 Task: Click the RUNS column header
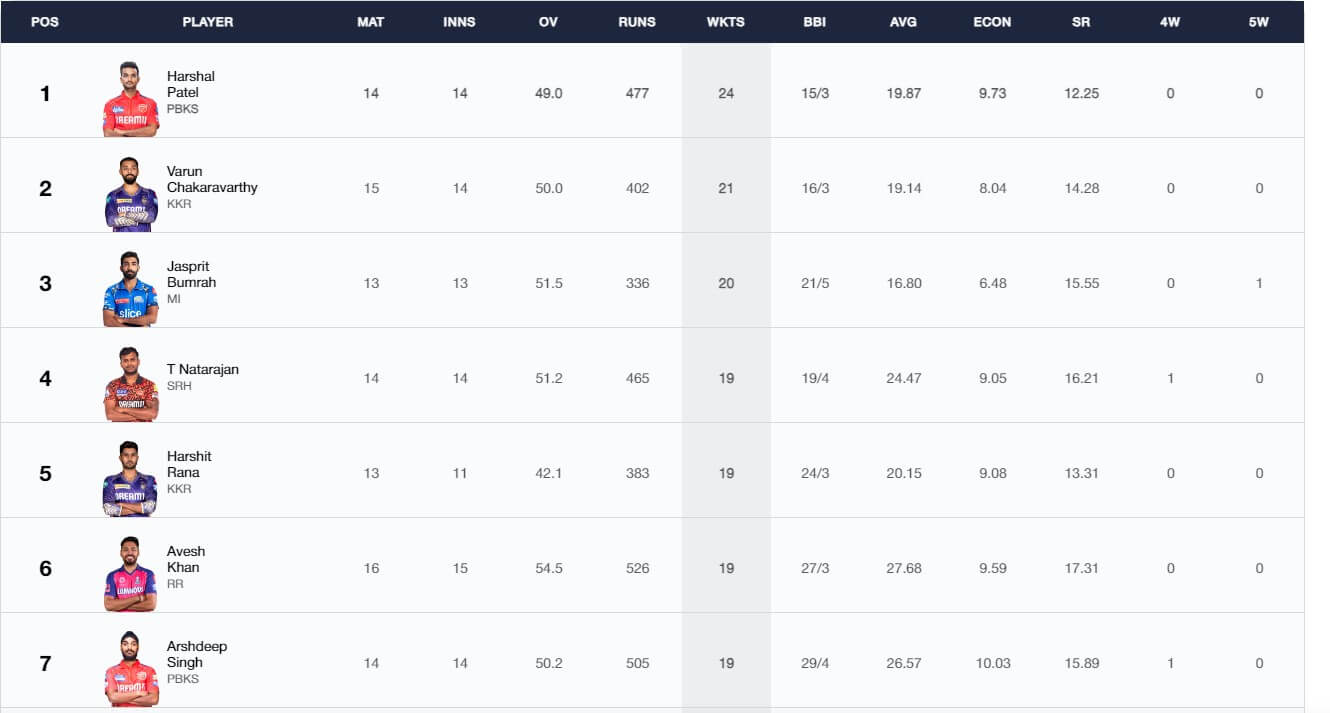tap(637, 22)
